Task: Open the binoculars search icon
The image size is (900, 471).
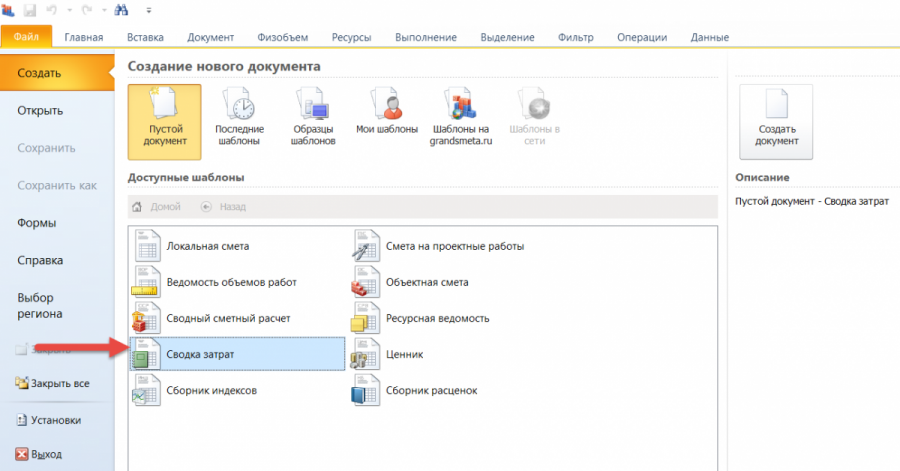Action: coord(122,10)
